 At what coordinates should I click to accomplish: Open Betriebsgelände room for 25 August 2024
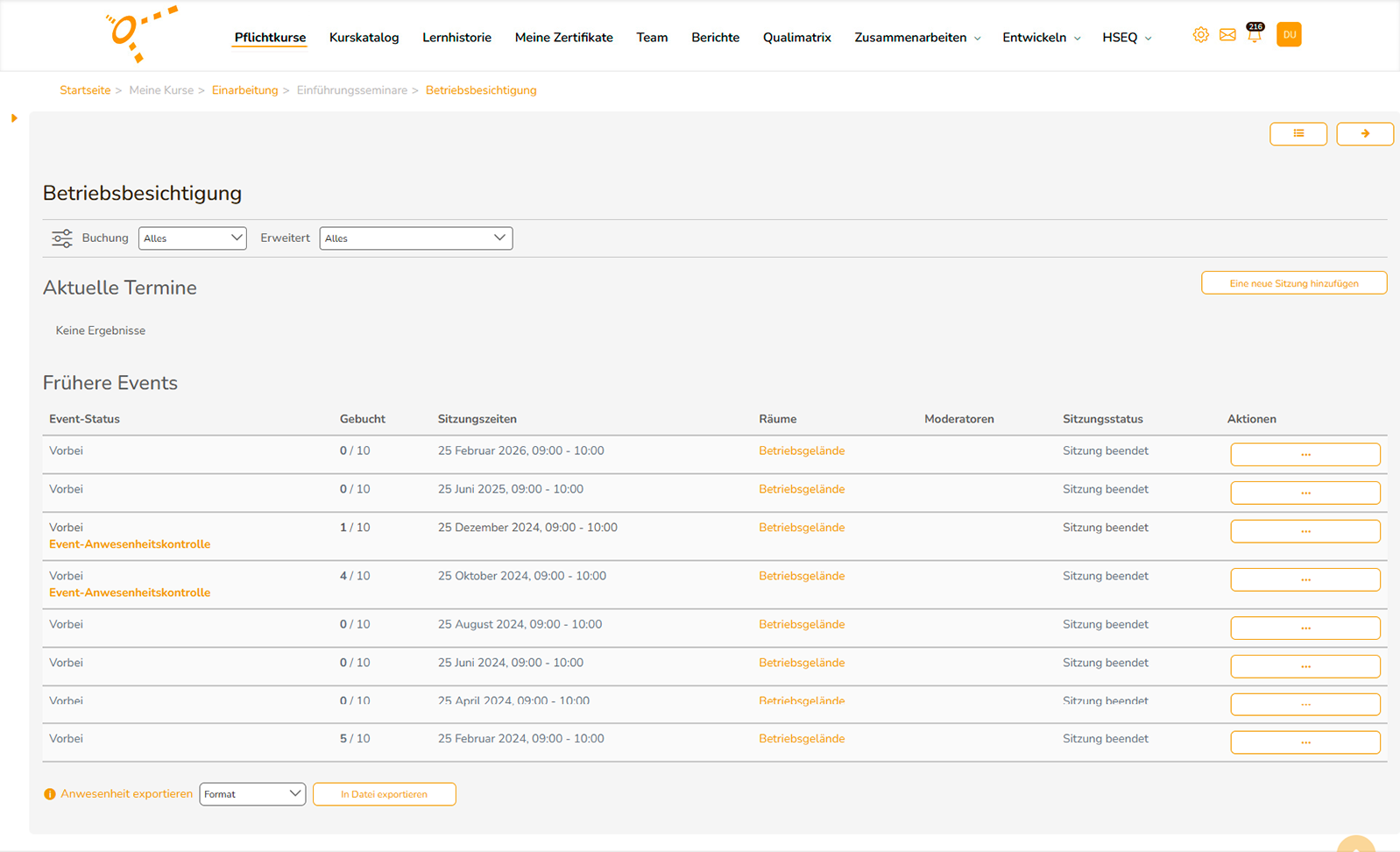(802, 624)
